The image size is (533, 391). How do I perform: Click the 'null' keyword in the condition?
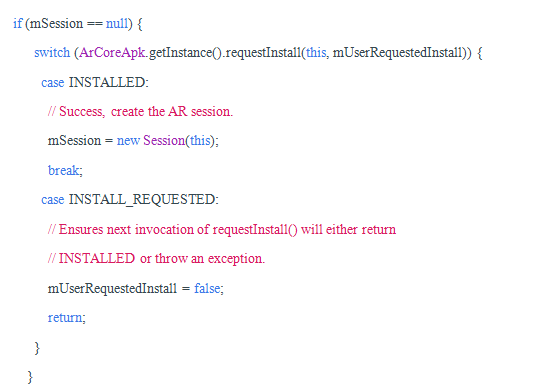coord(117,23)
